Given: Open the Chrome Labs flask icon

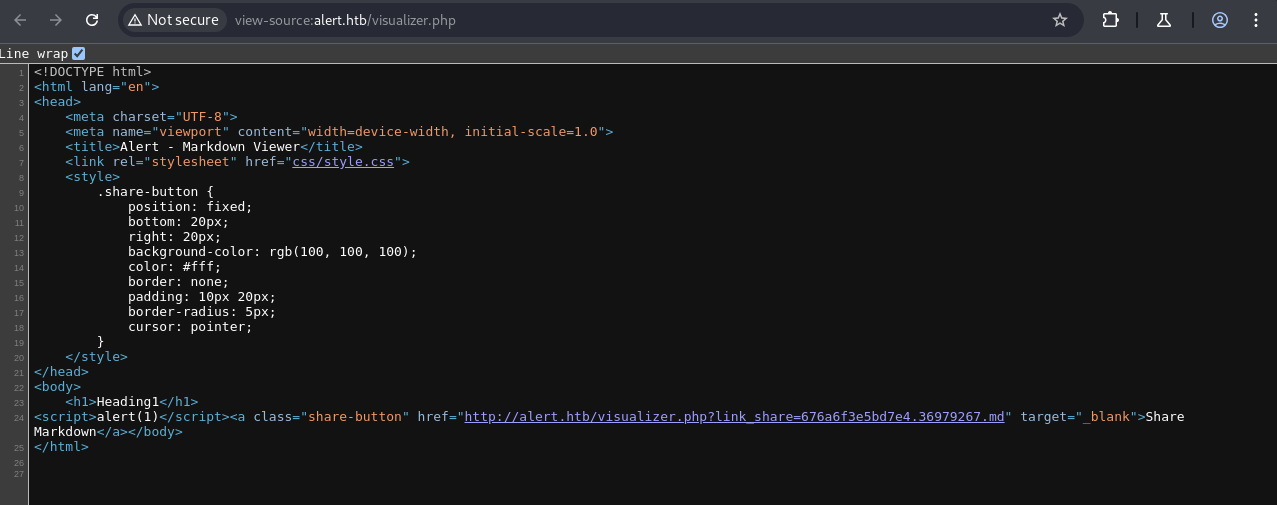Looking at the screenshot, I should coord(1163,20).
